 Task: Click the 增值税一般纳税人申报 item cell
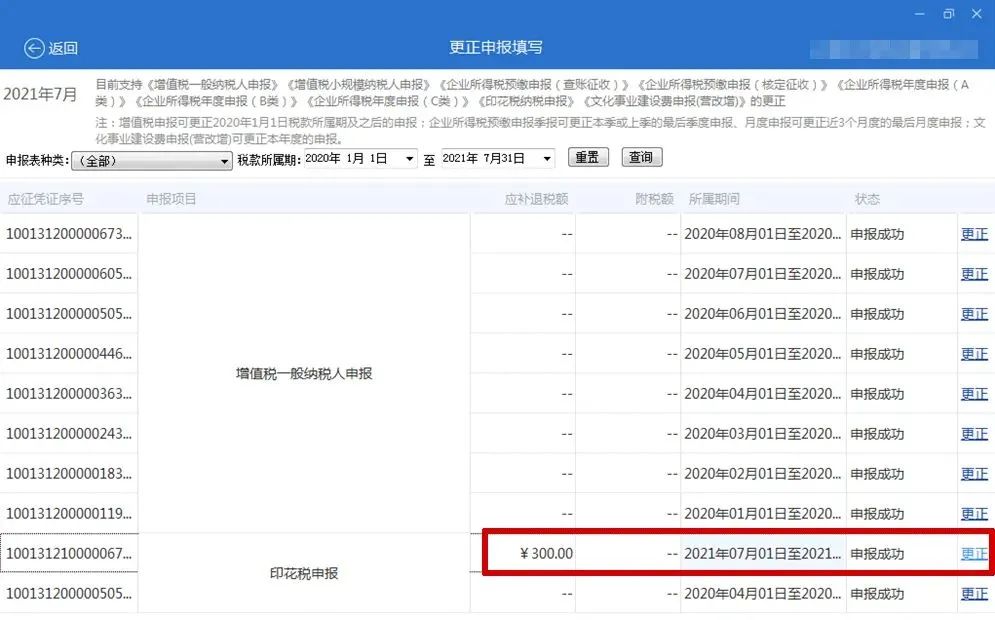coord(304,374)
